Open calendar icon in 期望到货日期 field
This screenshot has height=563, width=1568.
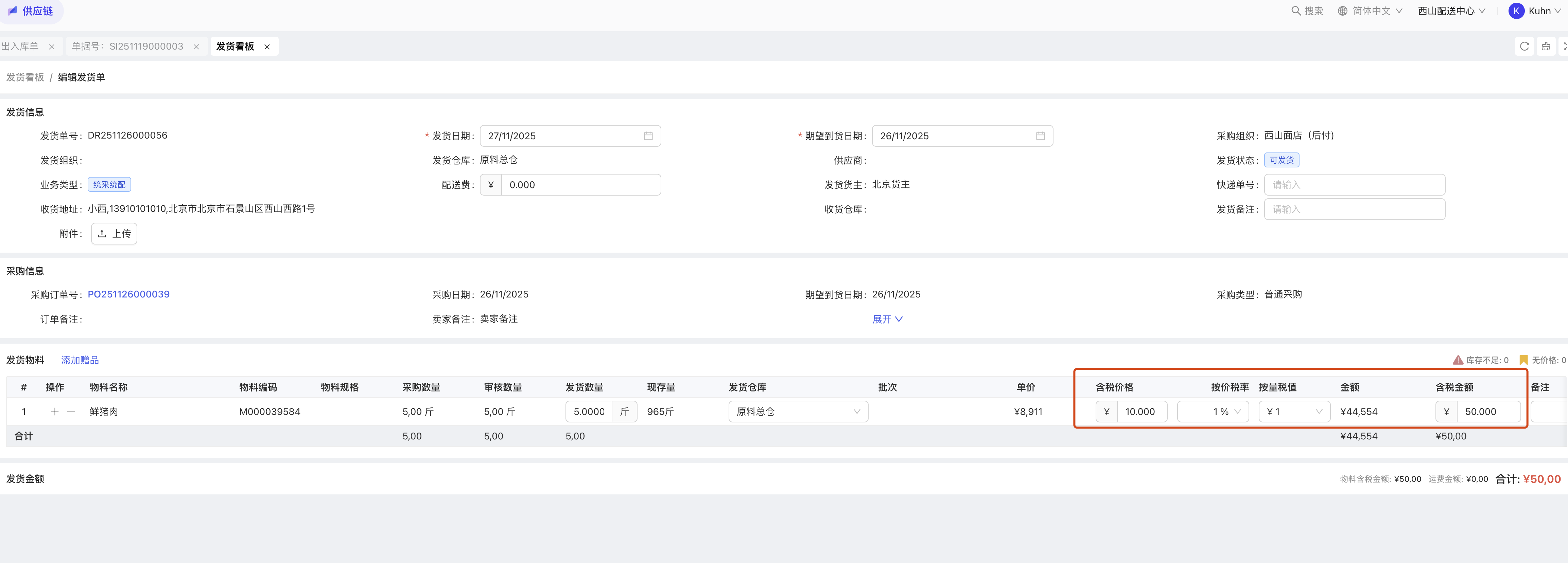(1040, 136)
